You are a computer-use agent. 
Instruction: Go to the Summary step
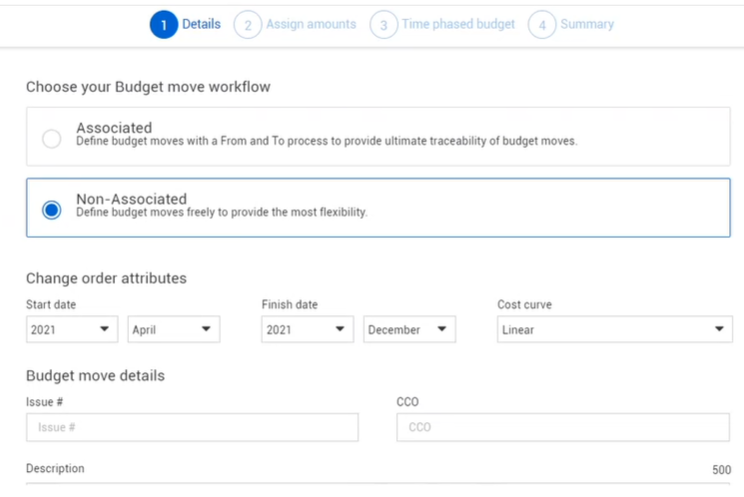[587, 24]
